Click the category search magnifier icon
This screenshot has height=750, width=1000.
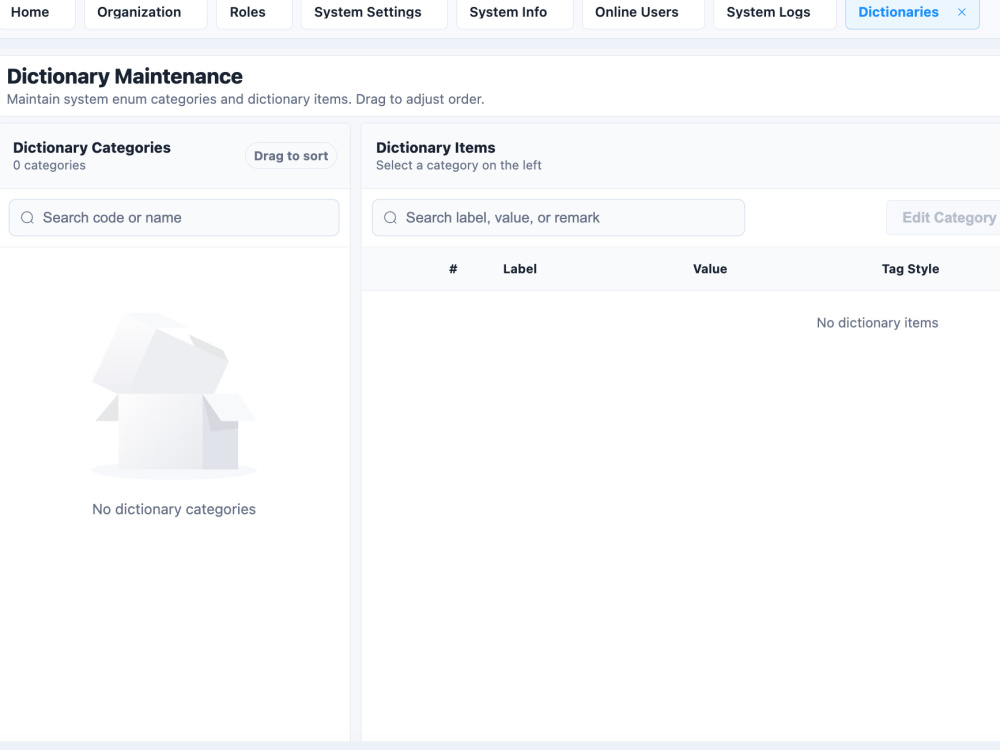coord(27,217)
